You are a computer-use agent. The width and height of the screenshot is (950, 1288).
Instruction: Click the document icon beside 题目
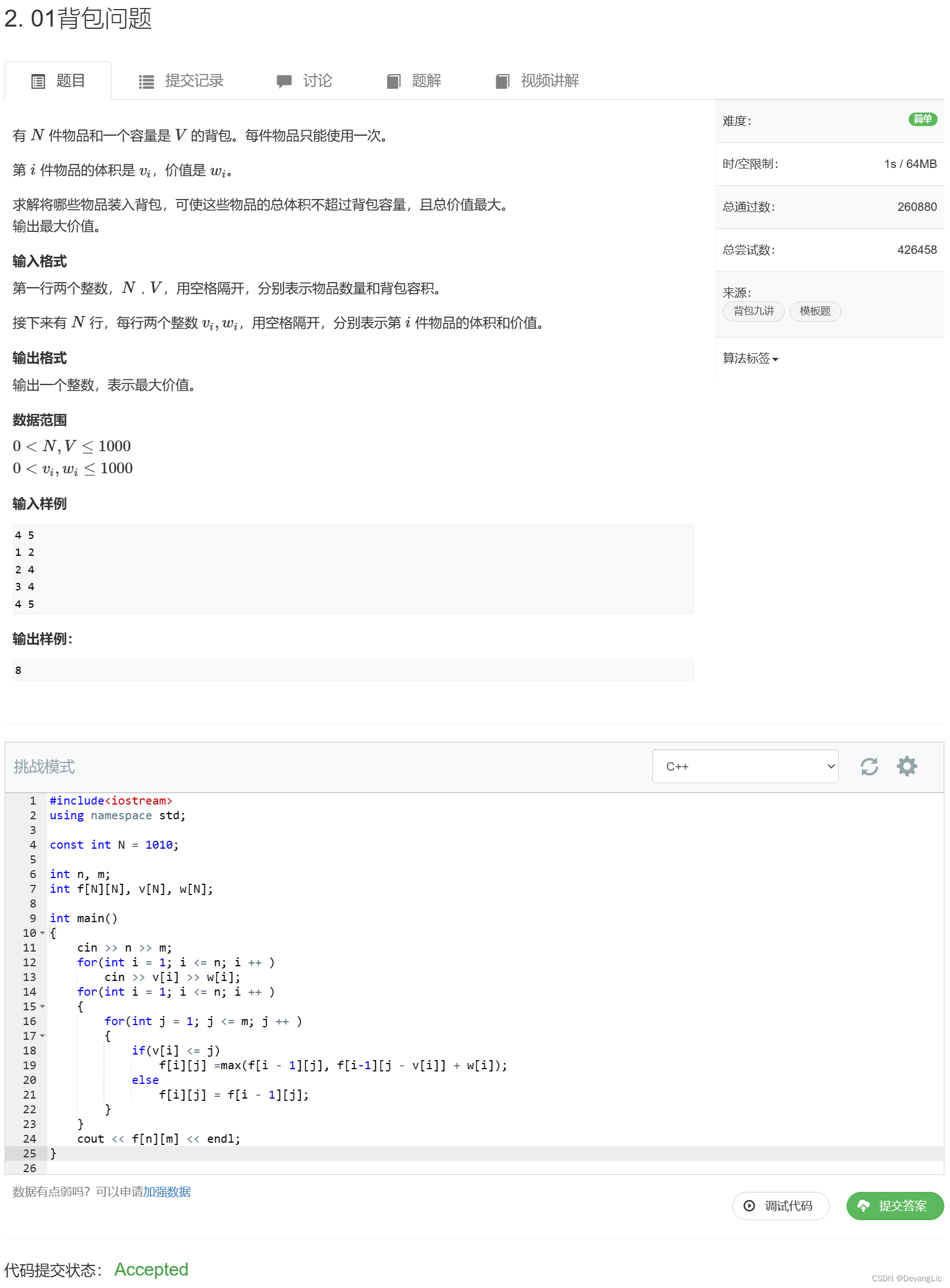click(x=38, y=81)
